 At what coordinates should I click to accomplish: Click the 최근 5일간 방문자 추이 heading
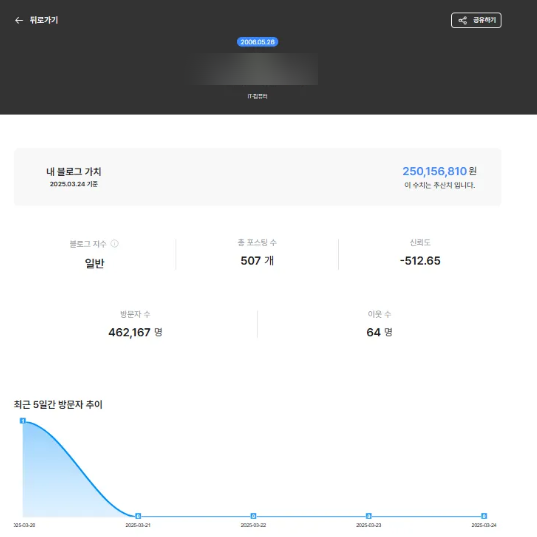[x=58, y=404]
